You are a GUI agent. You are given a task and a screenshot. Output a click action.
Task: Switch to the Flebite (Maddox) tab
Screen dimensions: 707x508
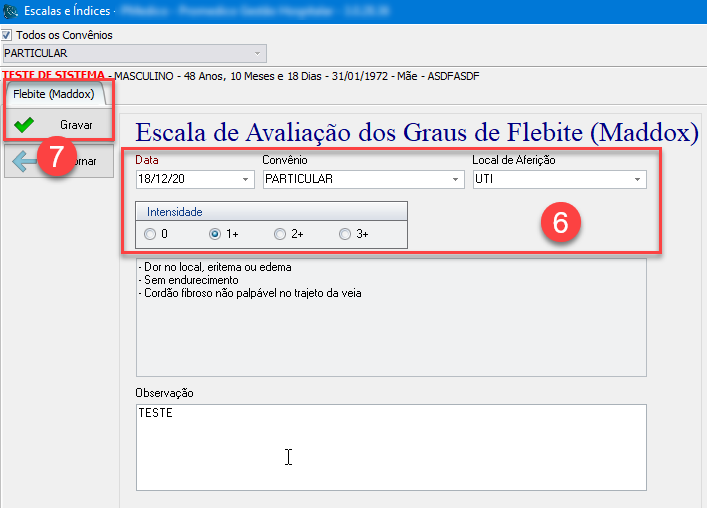[54, 95]
